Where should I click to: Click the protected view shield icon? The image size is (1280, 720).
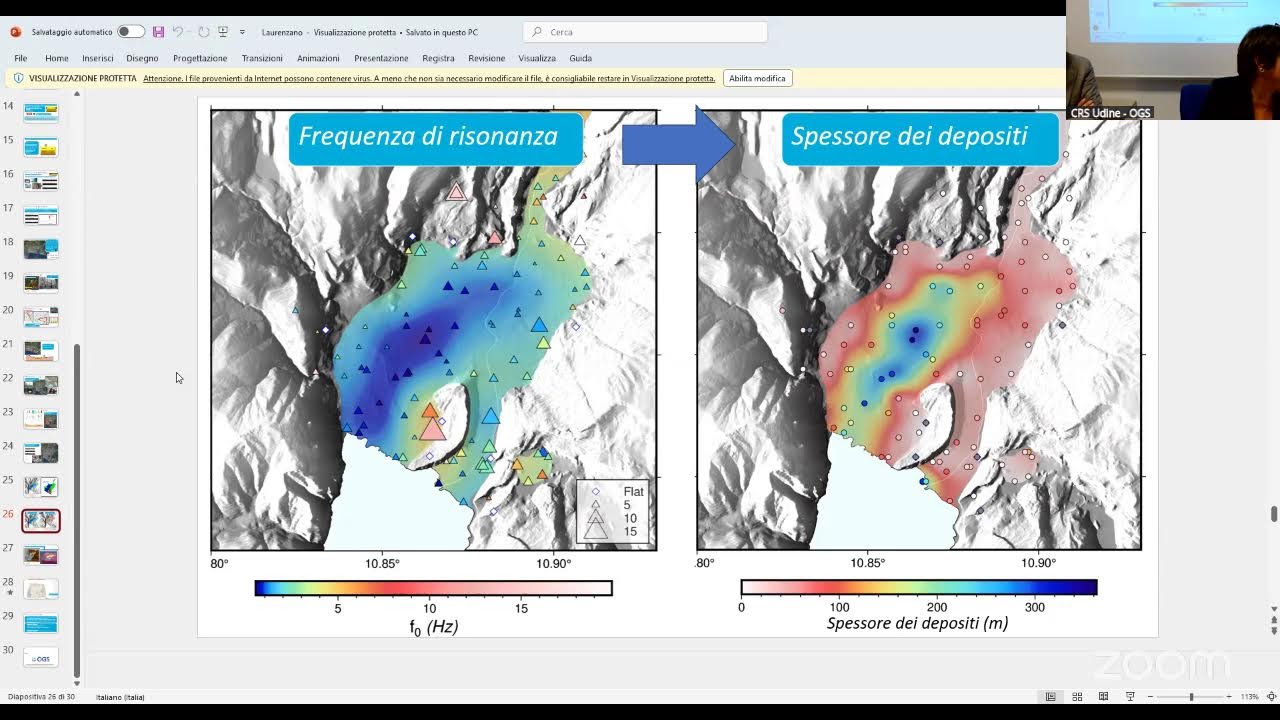point(19,78)
